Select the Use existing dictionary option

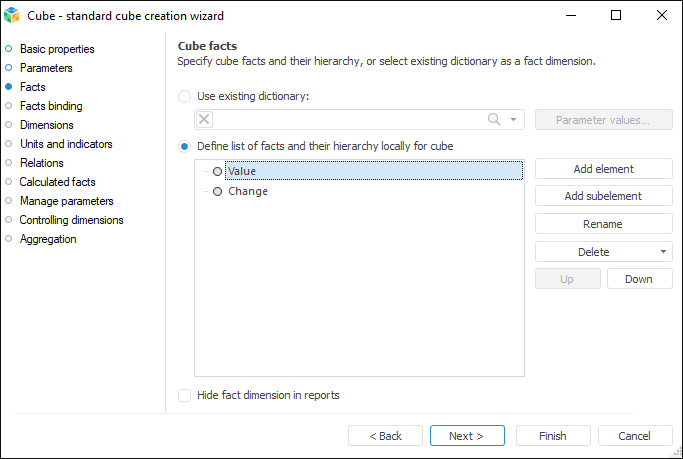coord(184,97)
